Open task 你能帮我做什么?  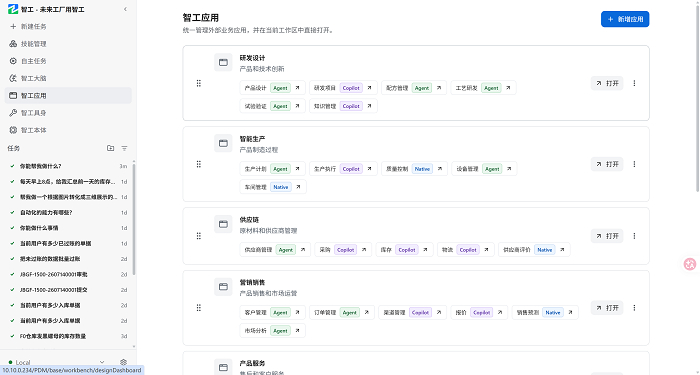[x=68, y=166]
